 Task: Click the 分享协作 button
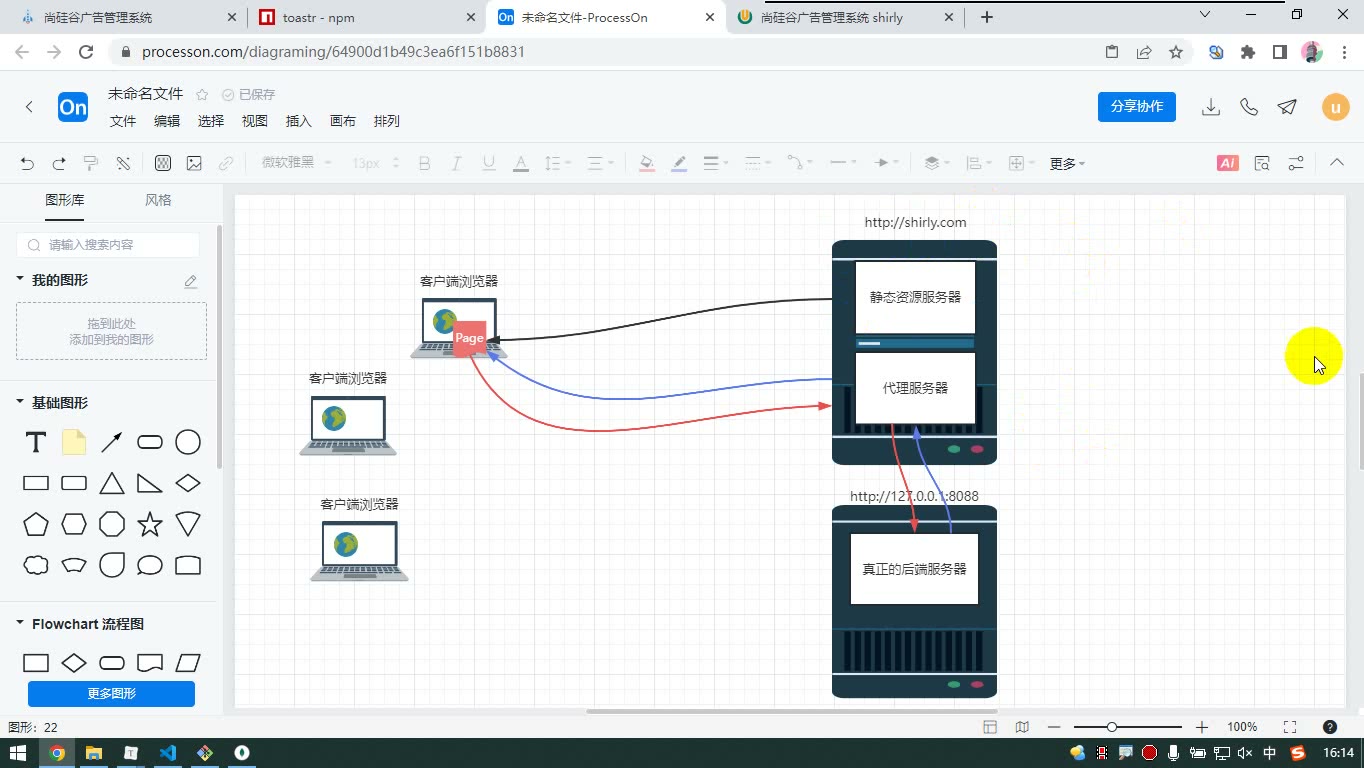pyautogui.click(x=1137, y=107)
